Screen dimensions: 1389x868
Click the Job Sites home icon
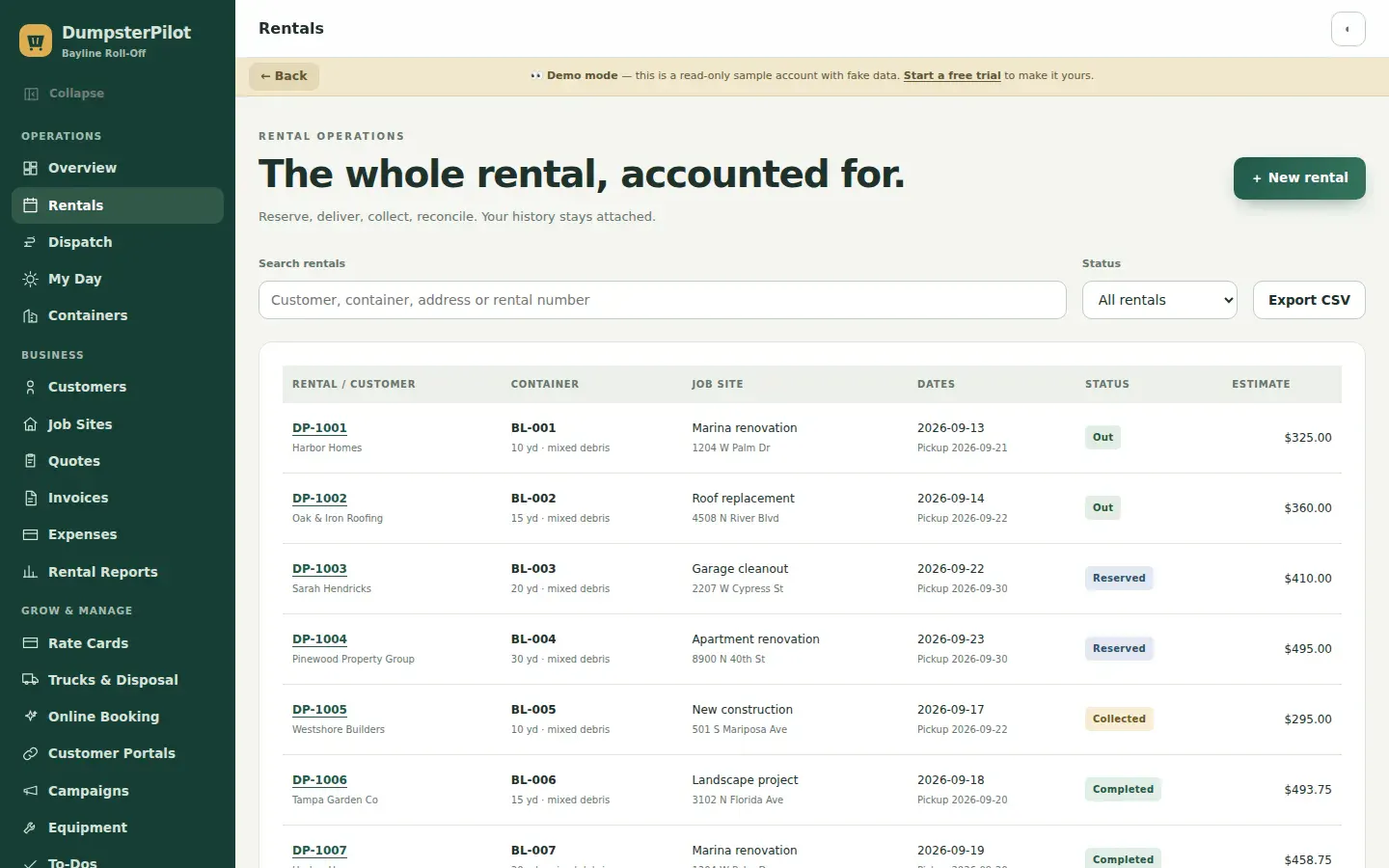31,424
